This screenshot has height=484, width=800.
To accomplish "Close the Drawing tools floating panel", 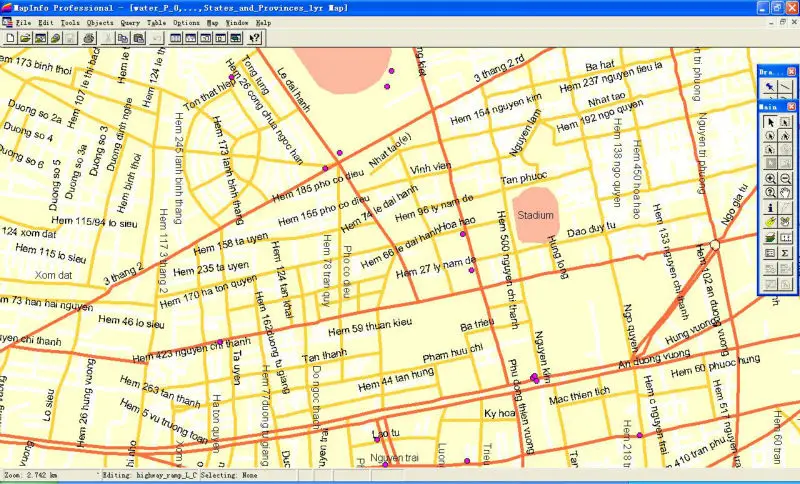I will tap(791, 71).
